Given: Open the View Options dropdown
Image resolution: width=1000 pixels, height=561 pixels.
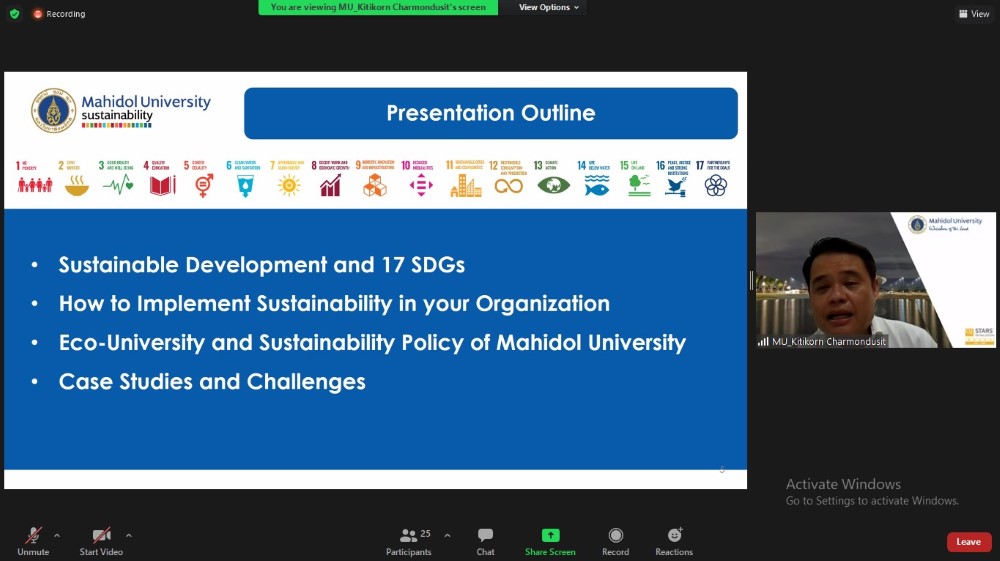Looking at the screenshot, I should (548, 7).
